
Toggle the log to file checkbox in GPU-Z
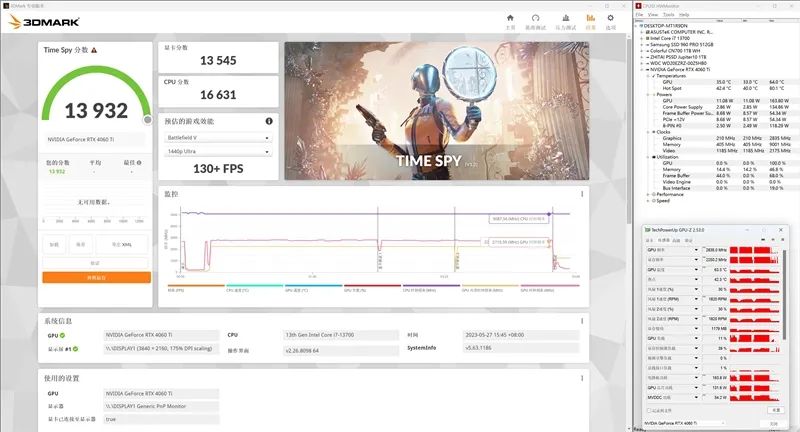[x=649, y=410]
